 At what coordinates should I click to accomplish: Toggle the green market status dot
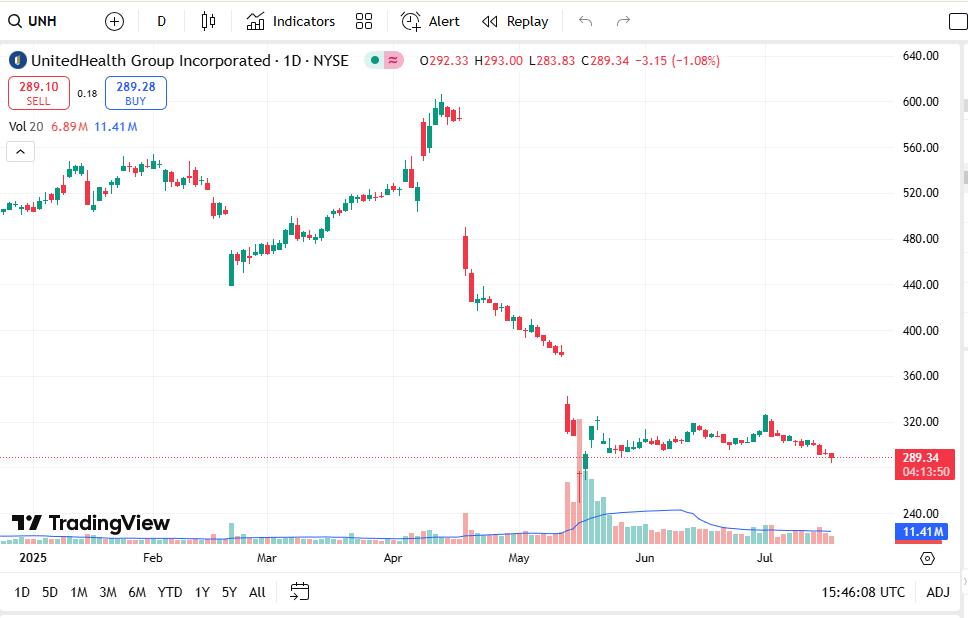[375, 61]
